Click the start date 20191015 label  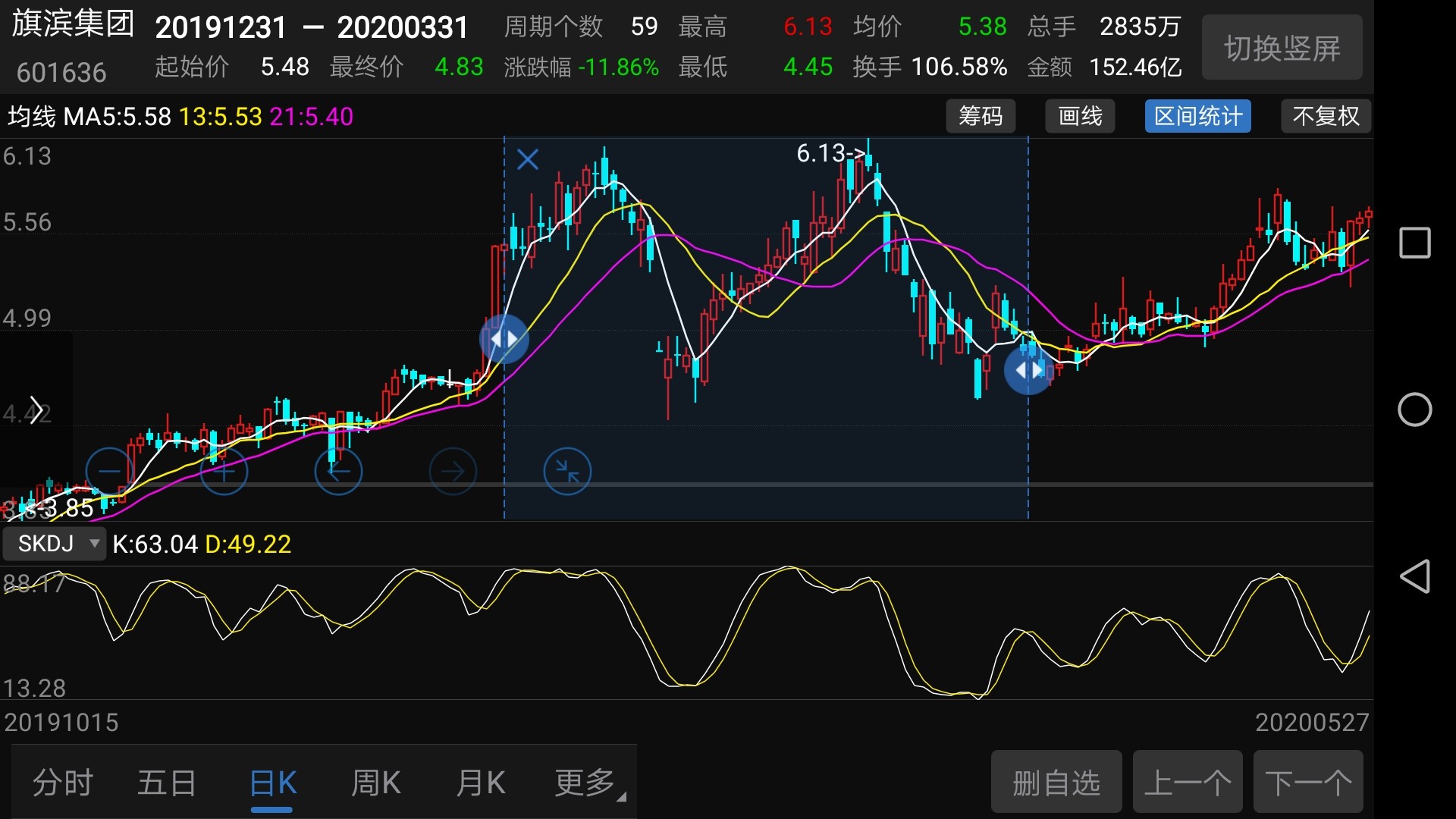click(x=61, y=723)
